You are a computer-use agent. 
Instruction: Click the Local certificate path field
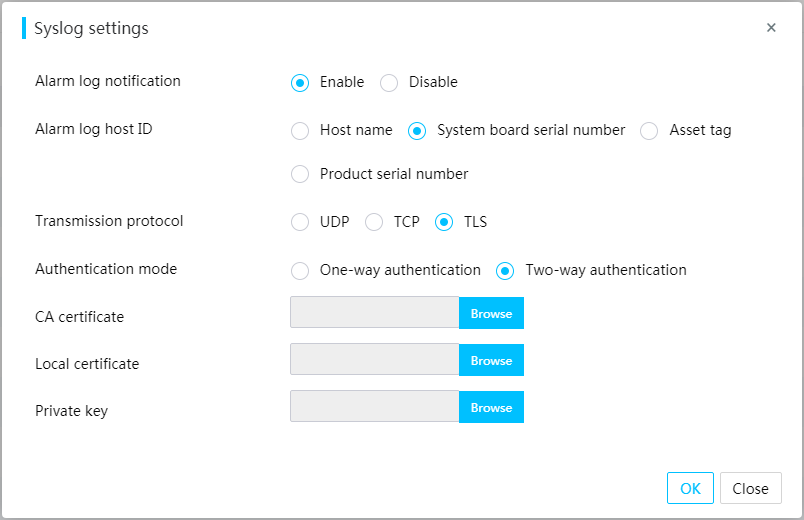[x=374, y=359]
